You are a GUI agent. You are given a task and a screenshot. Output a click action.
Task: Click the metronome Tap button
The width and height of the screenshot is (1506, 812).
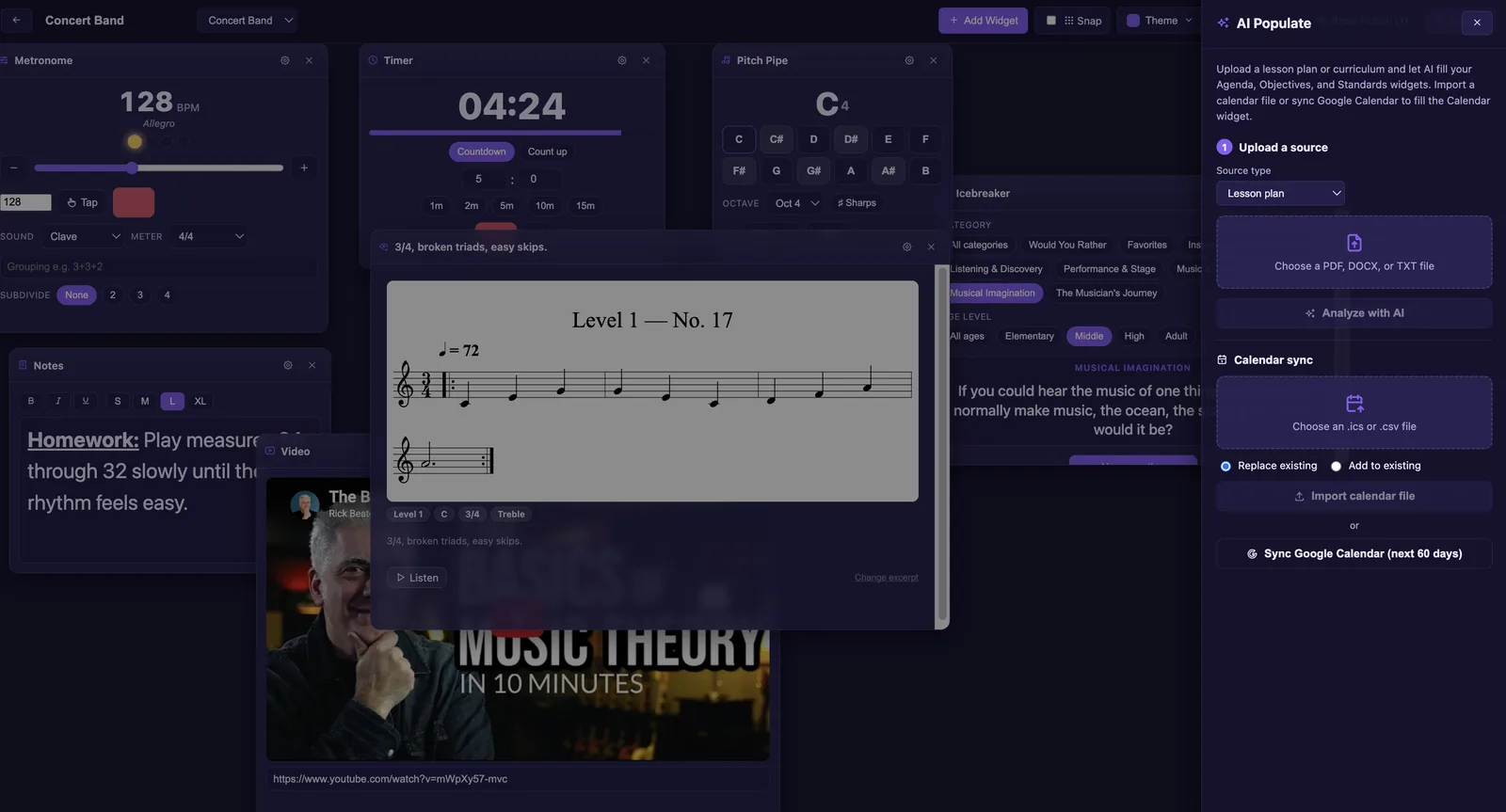tap(83, 202)
